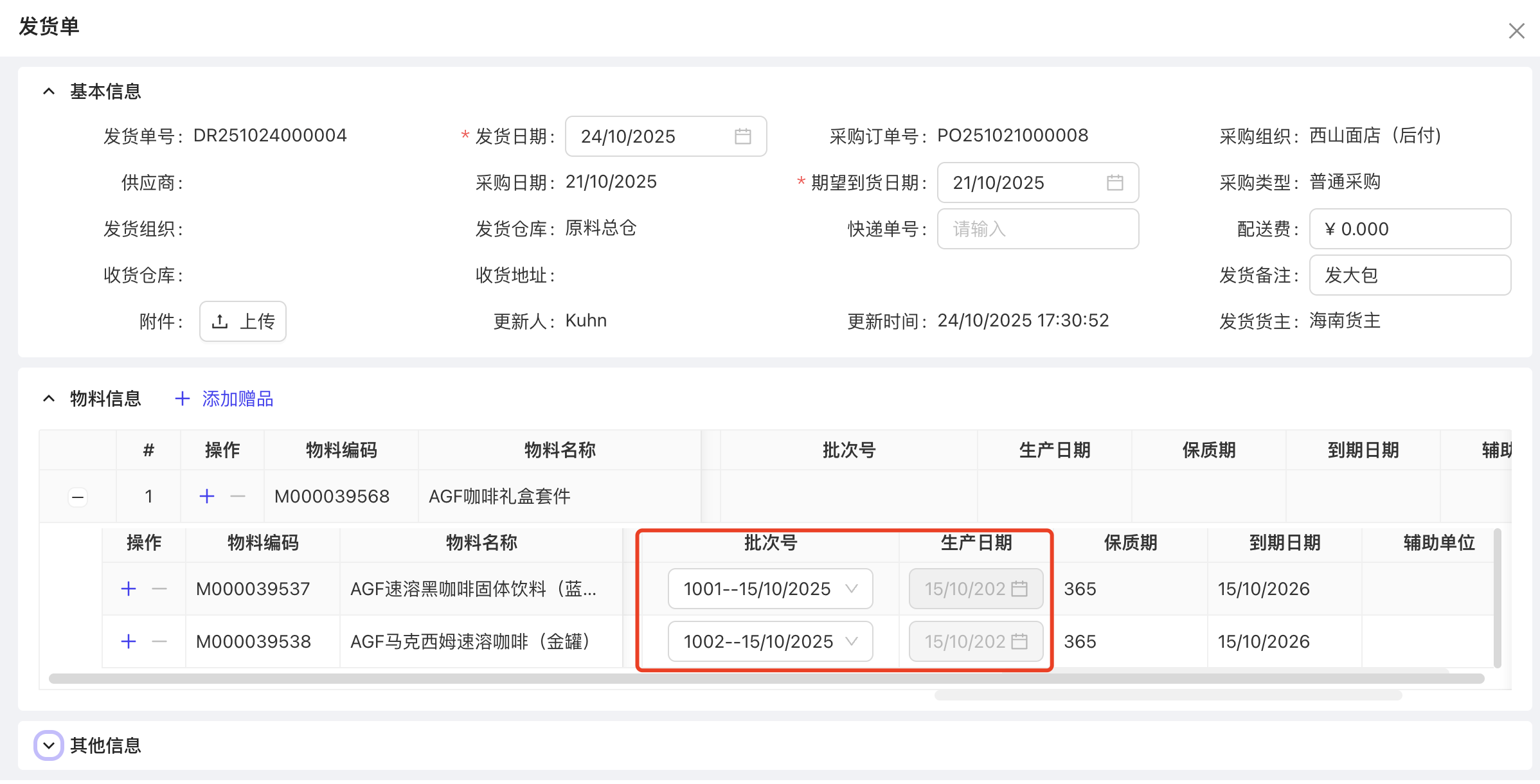
Task: Click plus icon in row 1 AGF咖啡礼盒套件
Action: (207, 496)
